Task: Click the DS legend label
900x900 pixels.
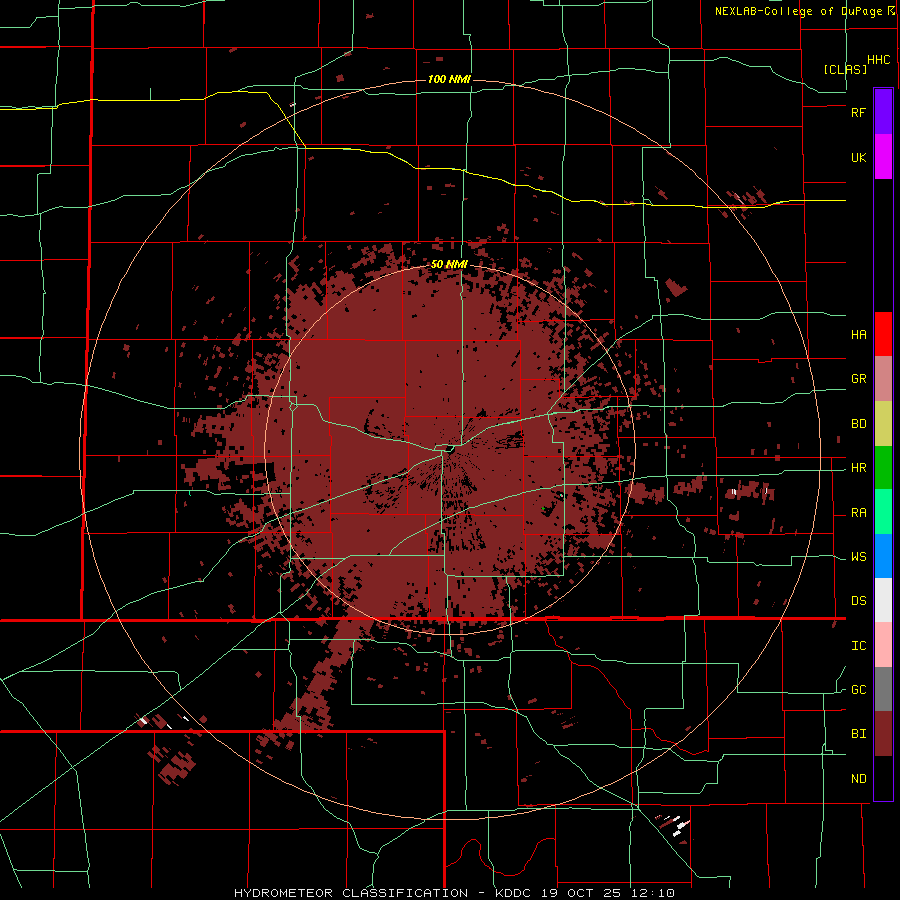Action: point(858,601)
